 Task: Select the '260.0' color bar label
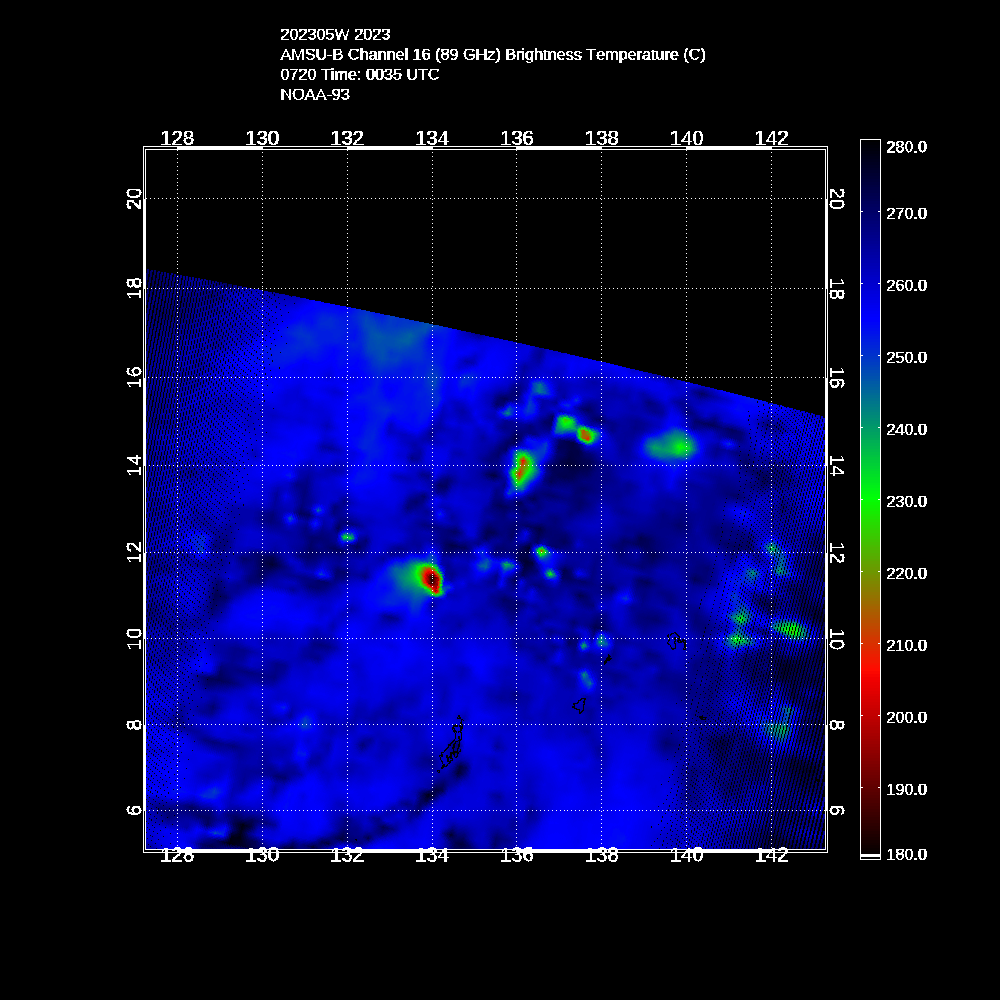tap(906, 285)
